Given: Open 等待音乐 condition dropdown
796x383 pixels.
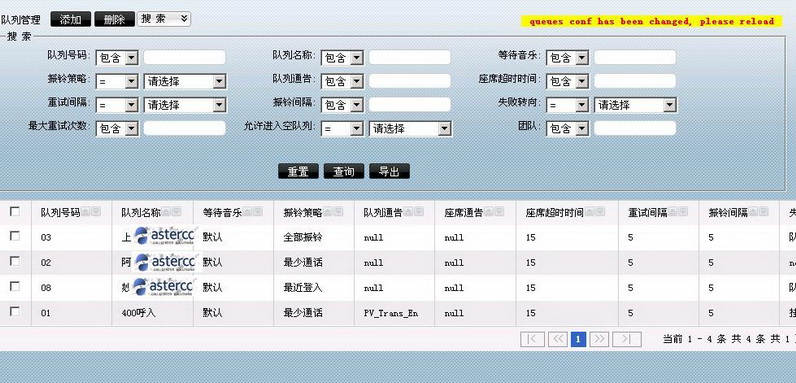Looking at the screenshot, I should point(568,58).
